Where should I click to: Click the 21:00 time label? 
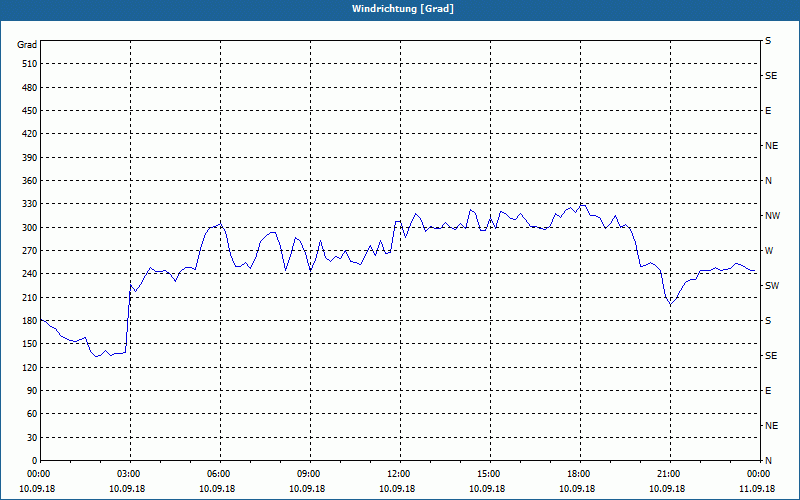click(670, 474)
